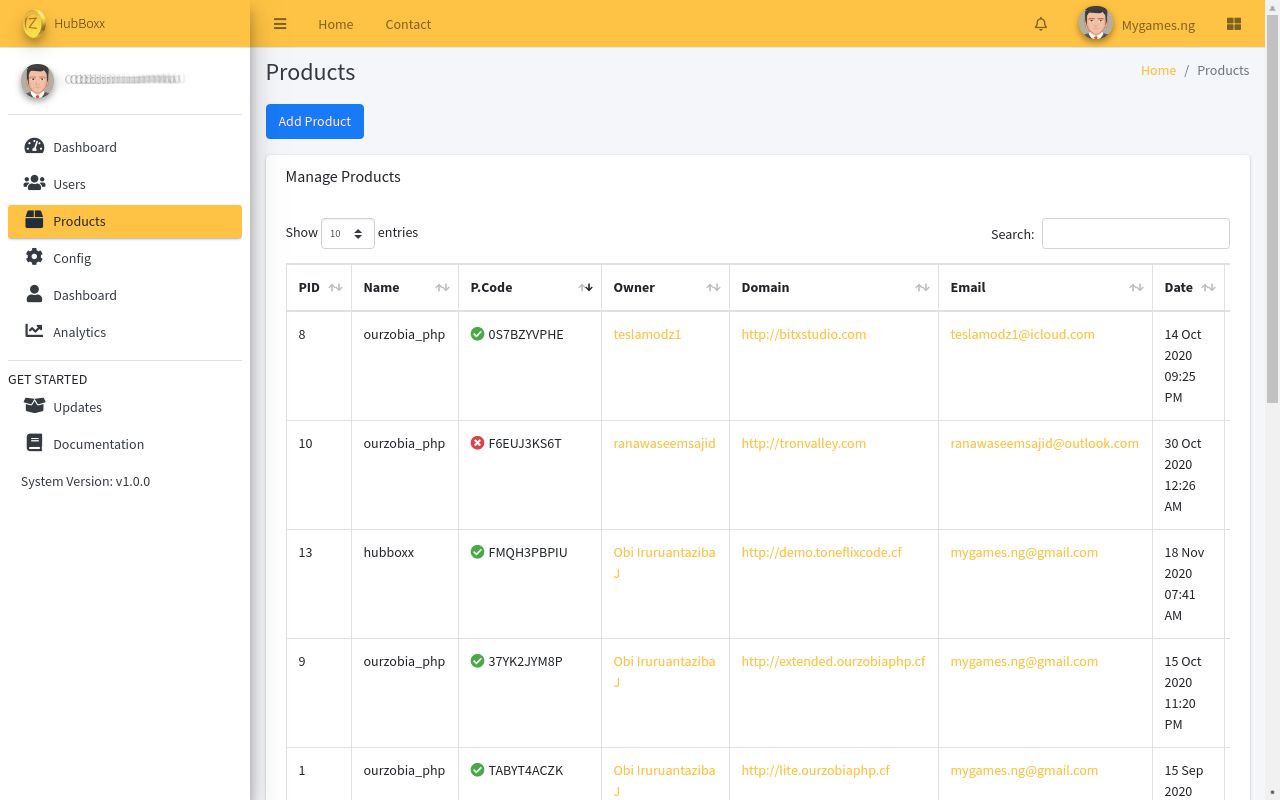Image resolution: width=1280 pixels, height=800 pixels.
Task: Open the notifications bell
Action: tap(1041, 24)
